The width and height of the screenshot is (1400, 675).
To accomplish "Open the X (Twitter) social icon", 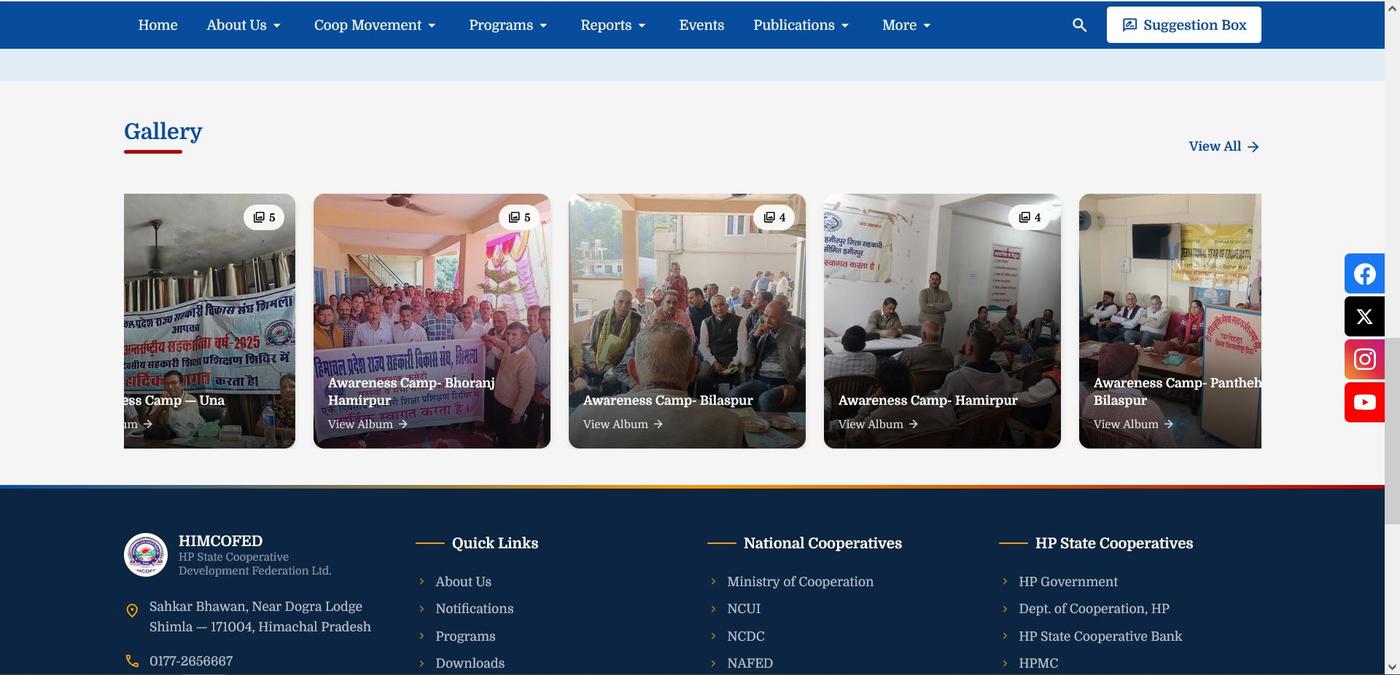I will tap(1364, 317).
